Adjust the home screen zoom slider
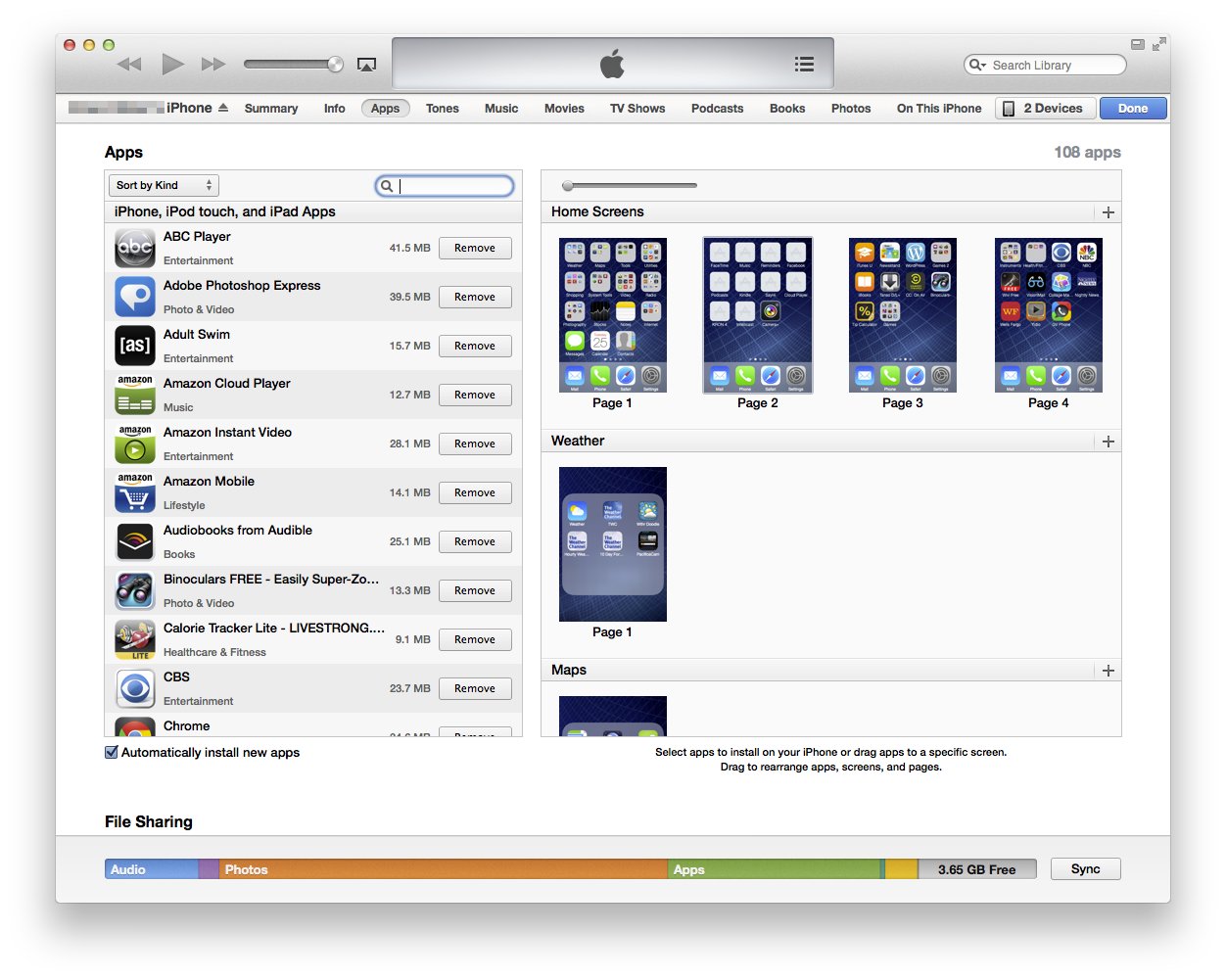The width and height of the screenshot is (1226, 980). pos(568,185)
